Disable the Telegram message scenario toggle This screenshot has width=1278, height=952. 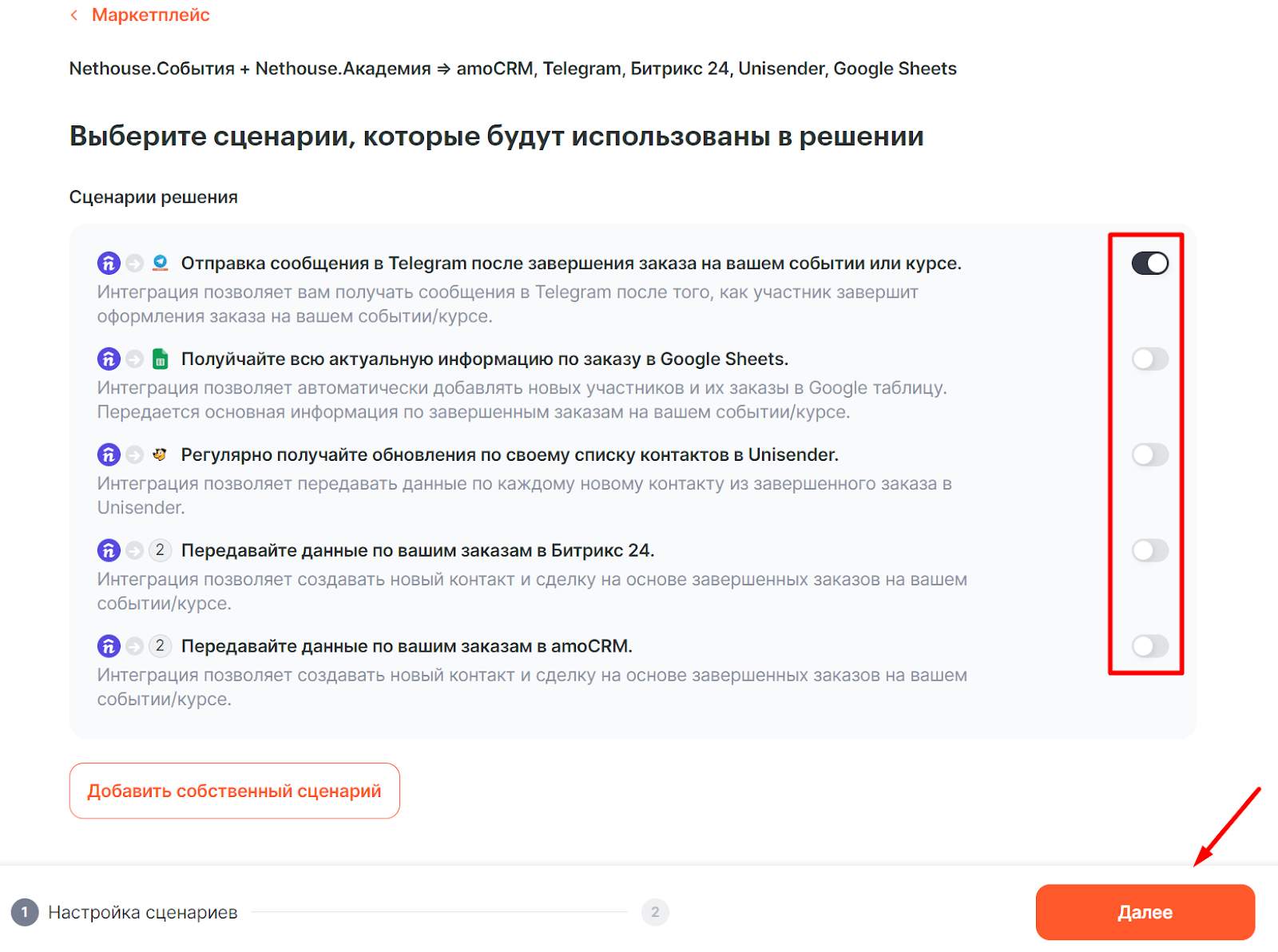click(x=1149, y=263)
